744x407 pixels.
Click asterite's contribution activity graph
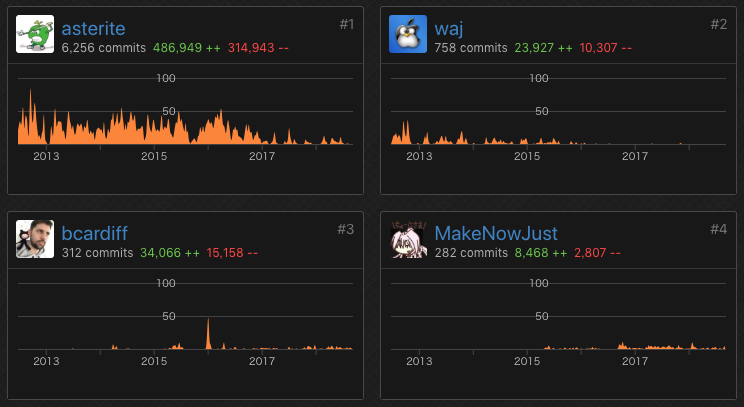click(185, 120)
